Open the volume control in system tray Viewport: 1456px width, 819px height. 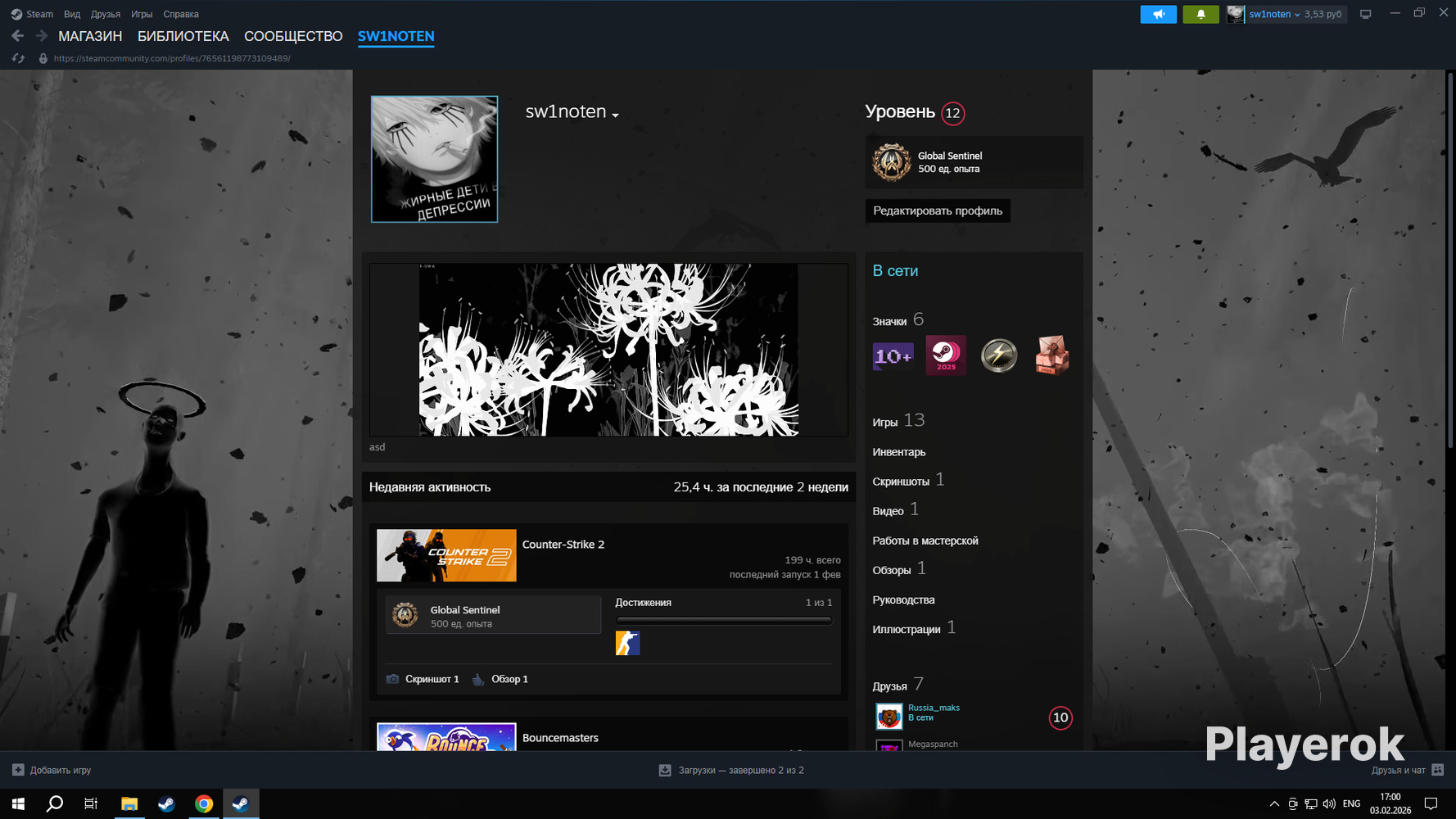pos(1329,804)
